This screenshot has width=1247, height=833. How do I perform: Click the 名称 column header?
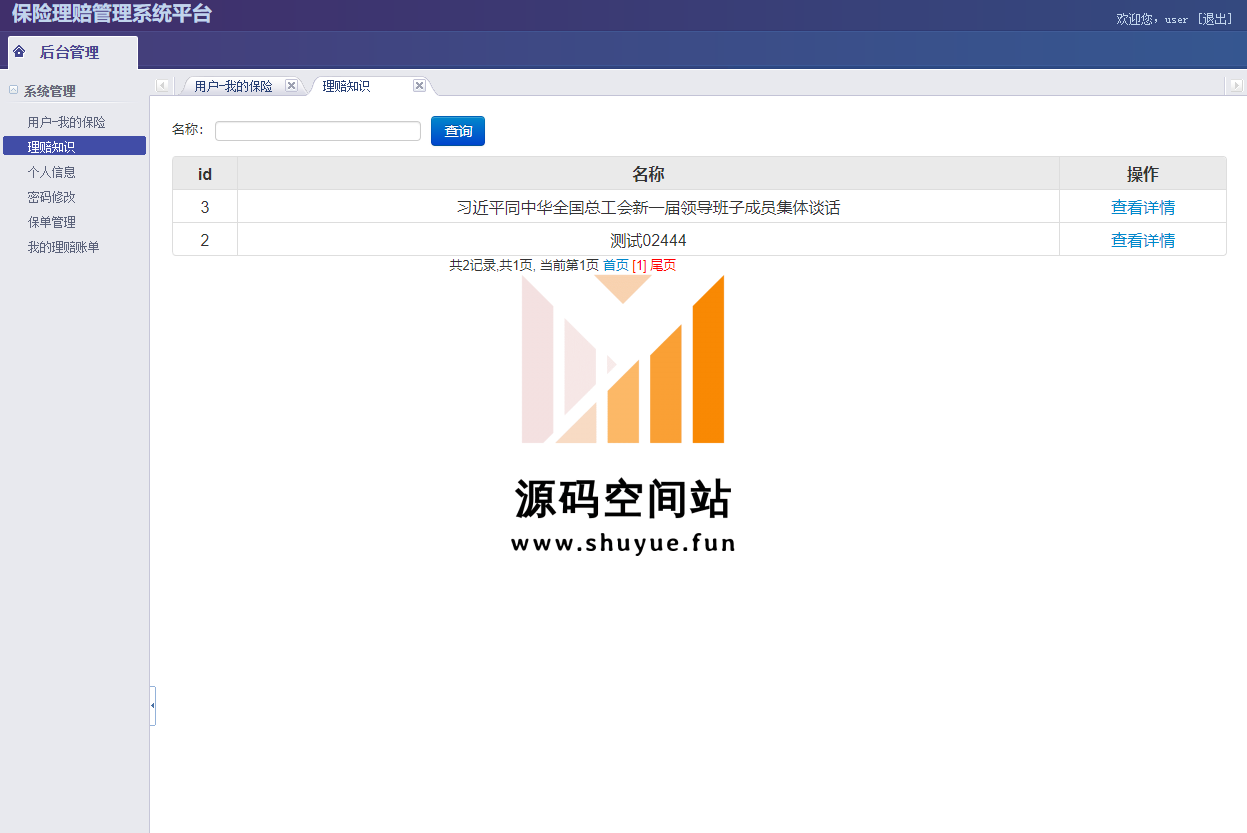(648, 174)
